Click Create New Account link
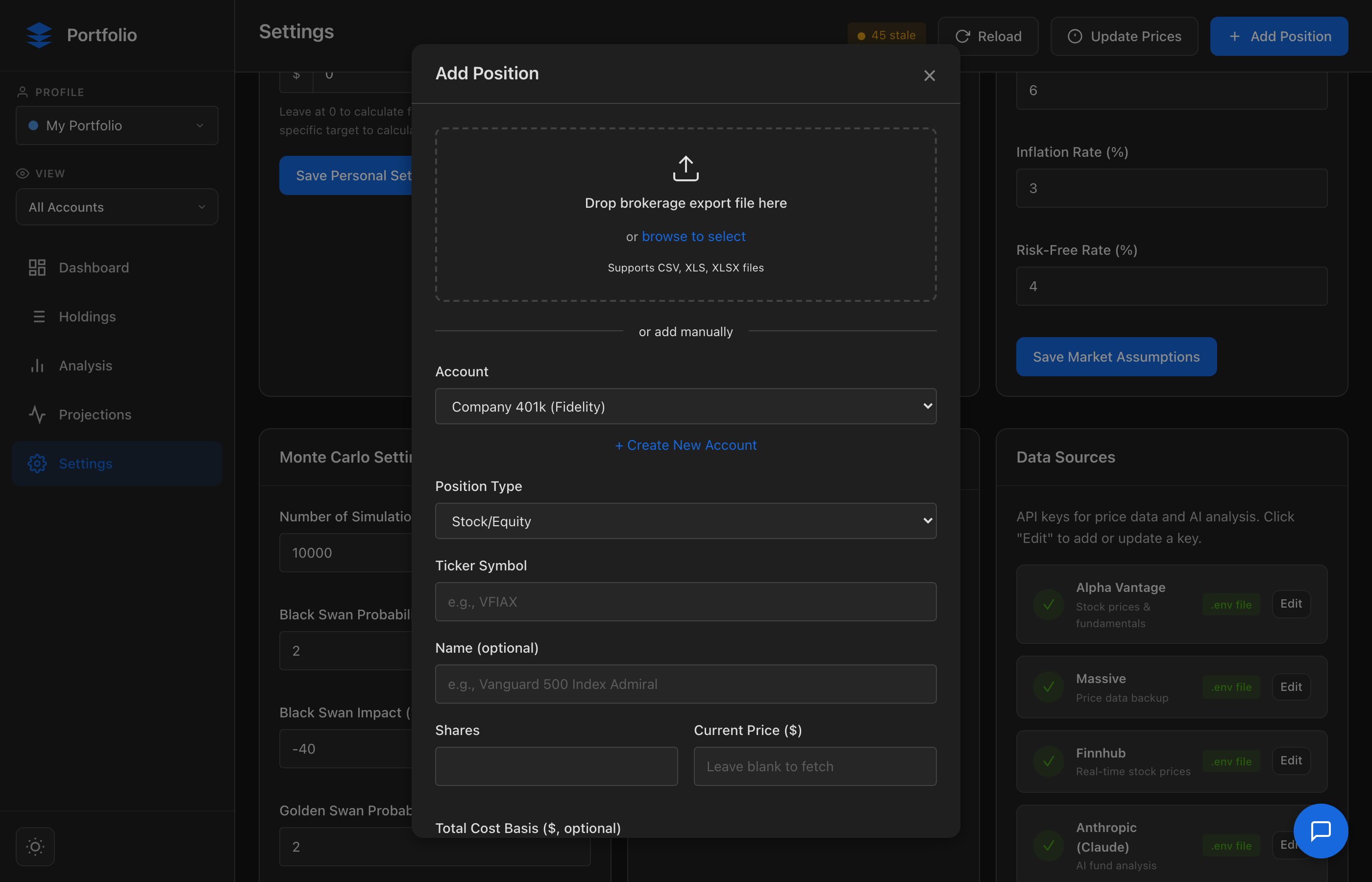 click(686, 445)
